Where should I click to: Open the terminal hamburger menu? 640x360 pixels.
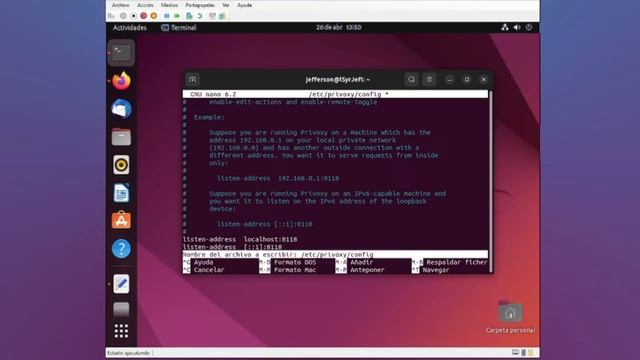click(429, 80)
